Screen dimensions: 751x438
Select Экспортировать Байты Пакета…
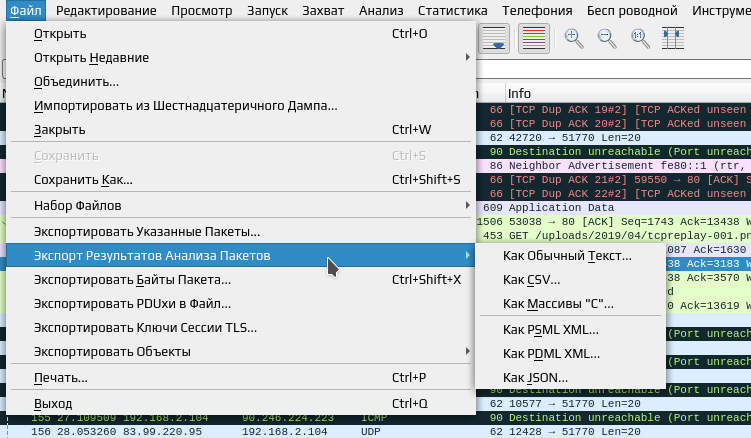click(x=241, y=279)
